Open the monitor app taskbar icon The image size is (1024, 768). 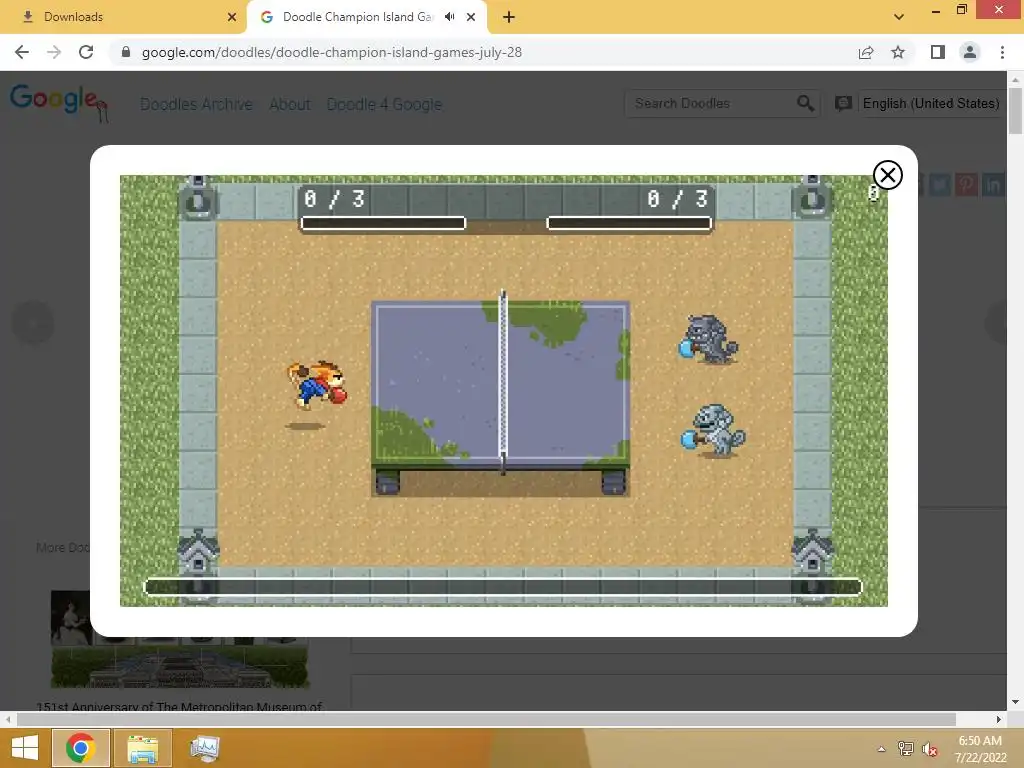204,748
